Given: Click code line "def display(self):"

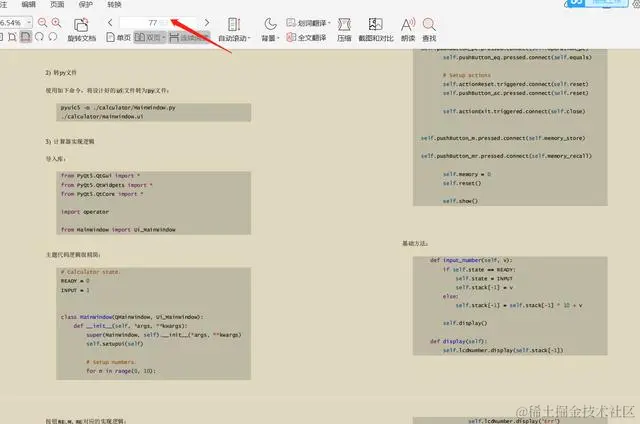Looking at the screenshot, I should pos(458,342).
